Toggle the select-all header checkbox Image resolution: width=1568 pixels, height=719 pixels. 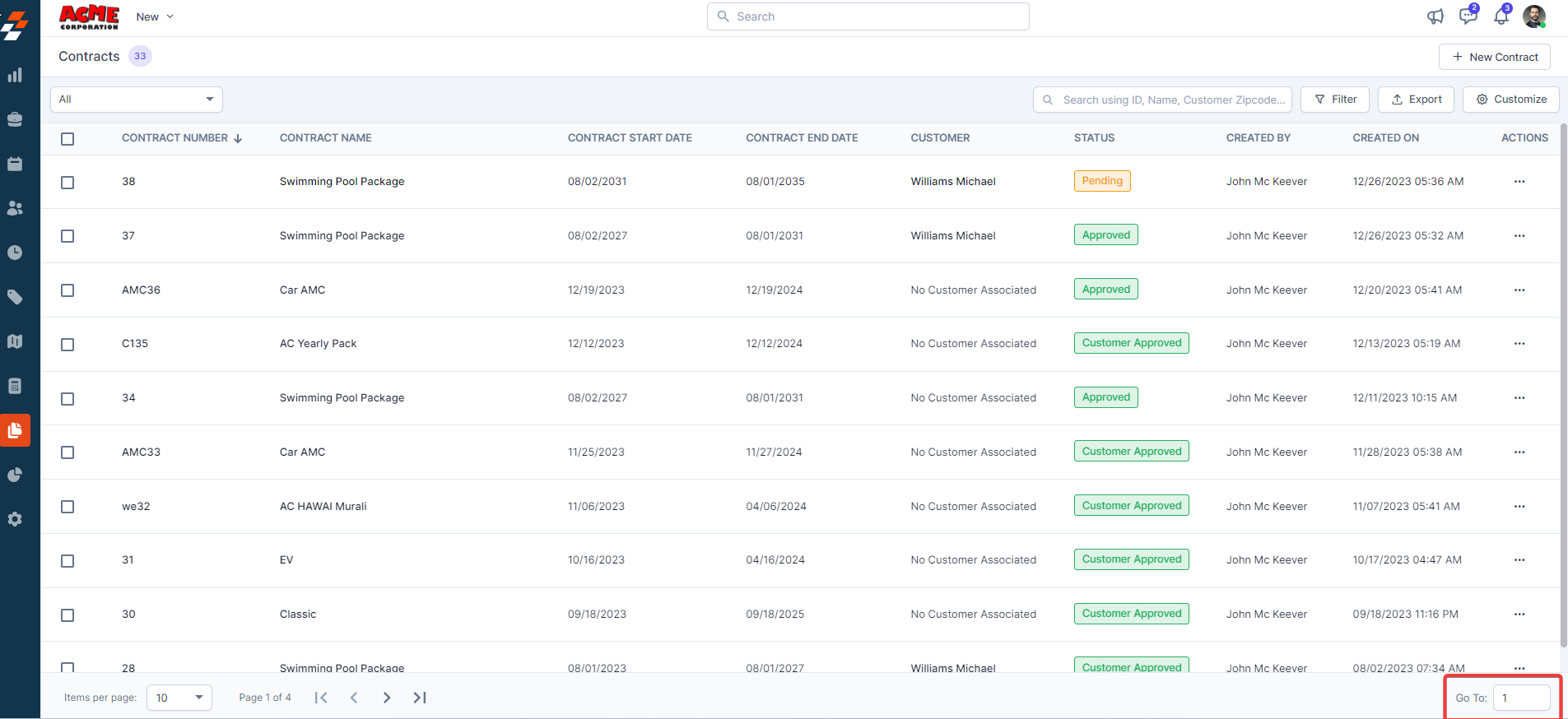pos(67,139)
